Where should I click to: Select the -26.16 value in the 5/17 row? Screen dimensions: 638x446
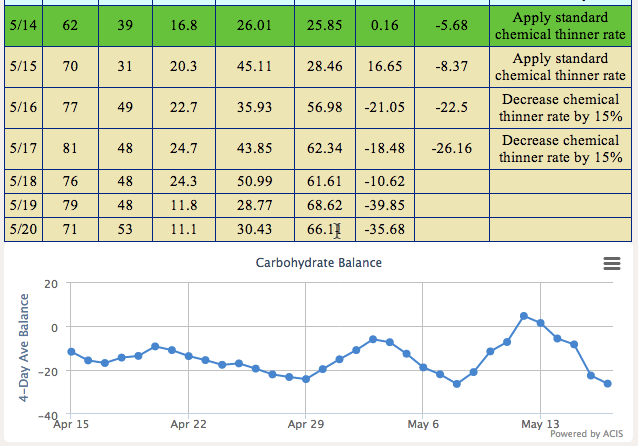(450, 148)
